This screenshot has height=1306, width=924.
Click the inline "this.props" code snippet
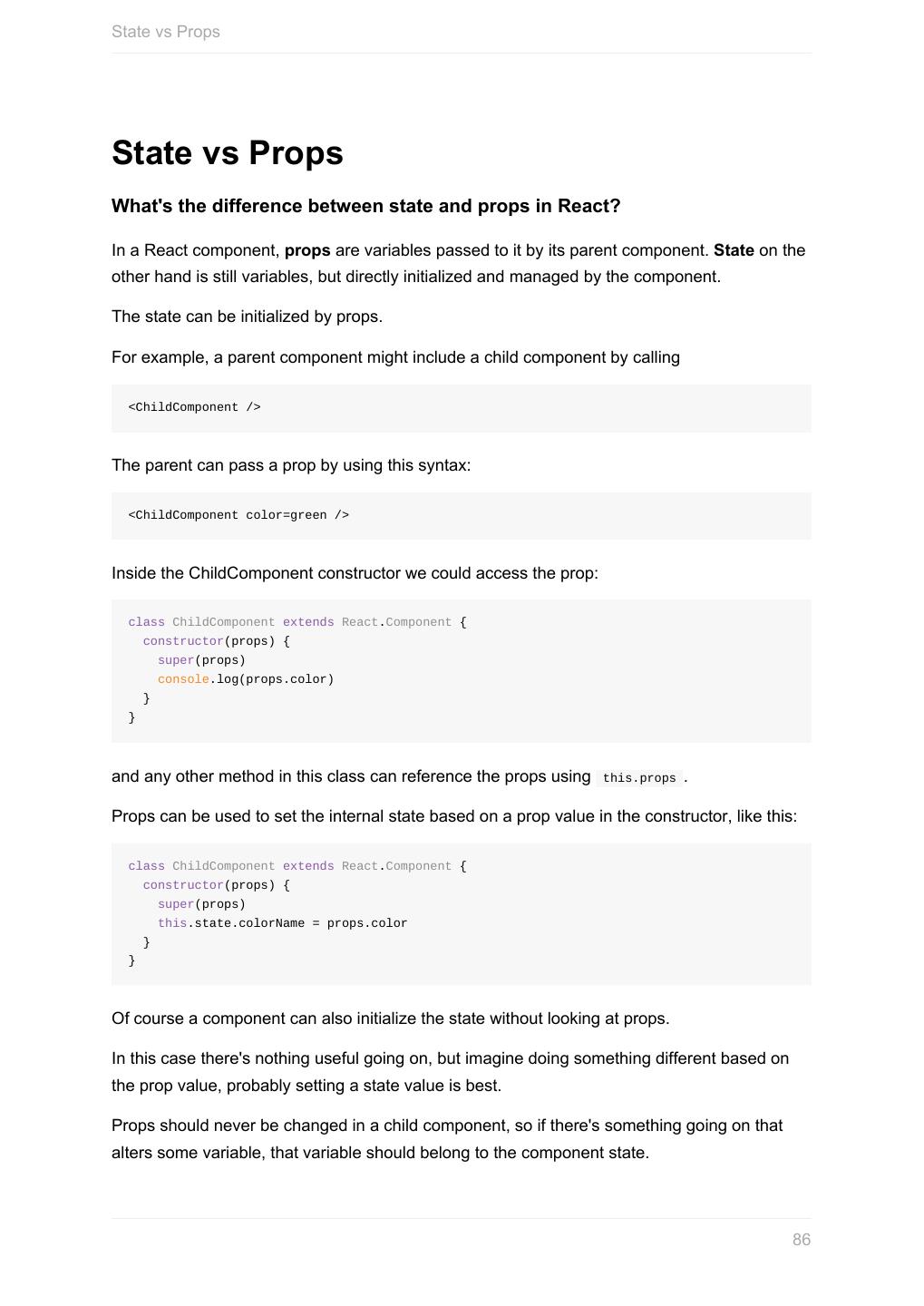639,778
